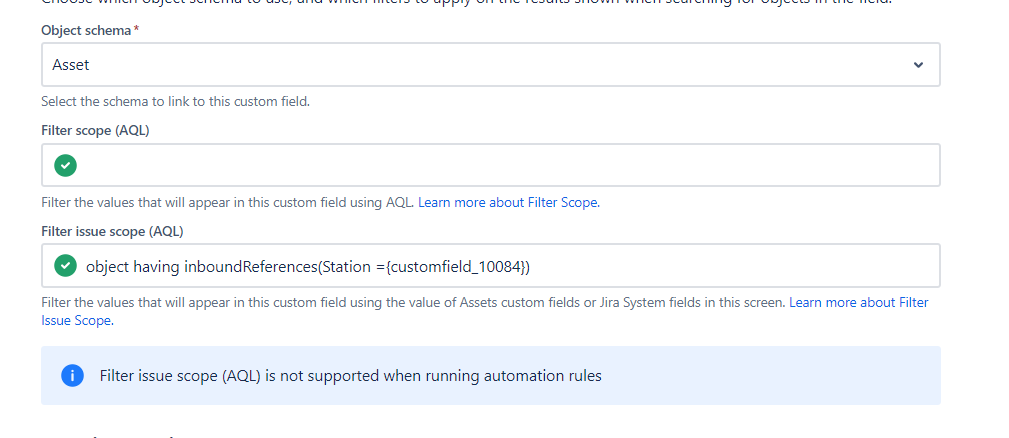Click helper text mentioning Jira System fields

(414, 303)
